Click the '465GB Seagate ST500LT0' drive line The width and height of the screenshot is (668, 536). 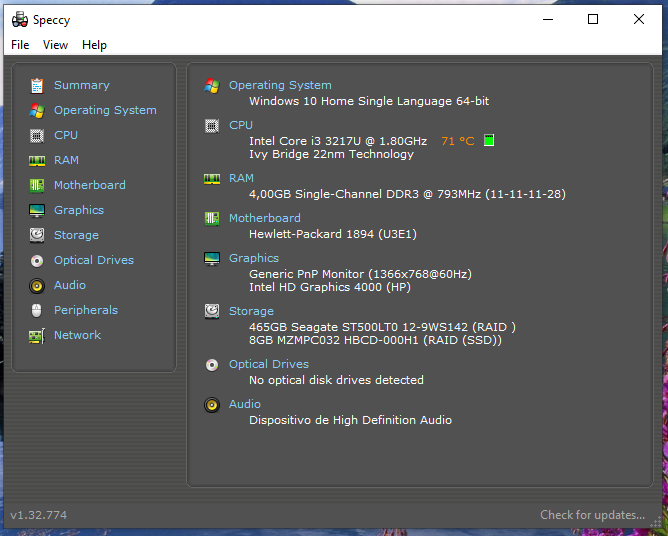382,327
